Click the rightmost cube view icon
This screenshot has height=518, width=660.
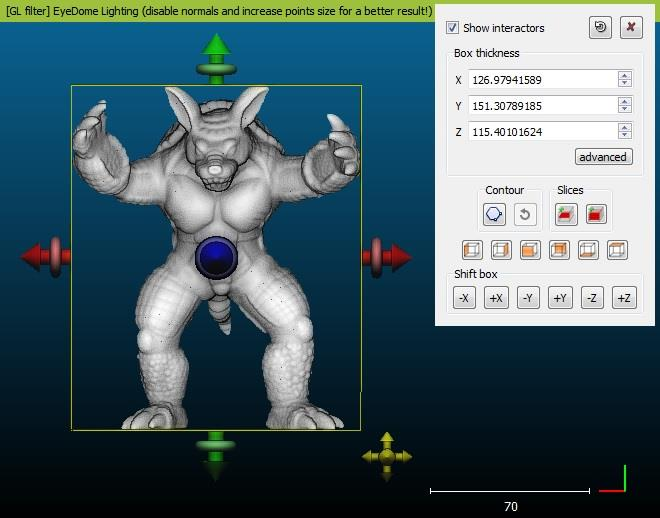[x=618, y=250]
